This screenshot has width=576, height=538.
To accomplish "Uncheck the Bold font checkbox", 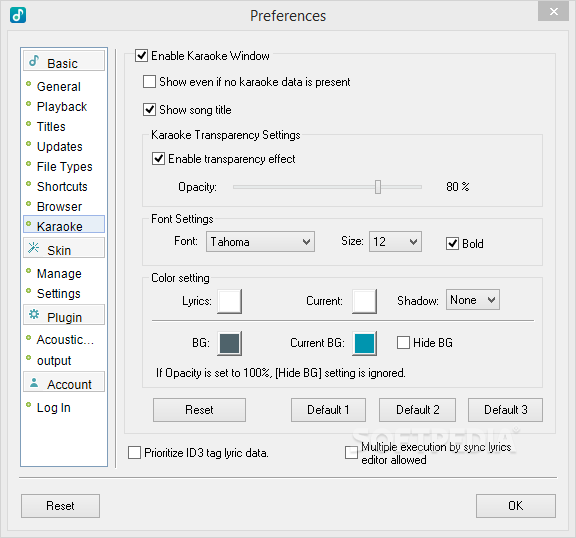I will pos(452,243).
